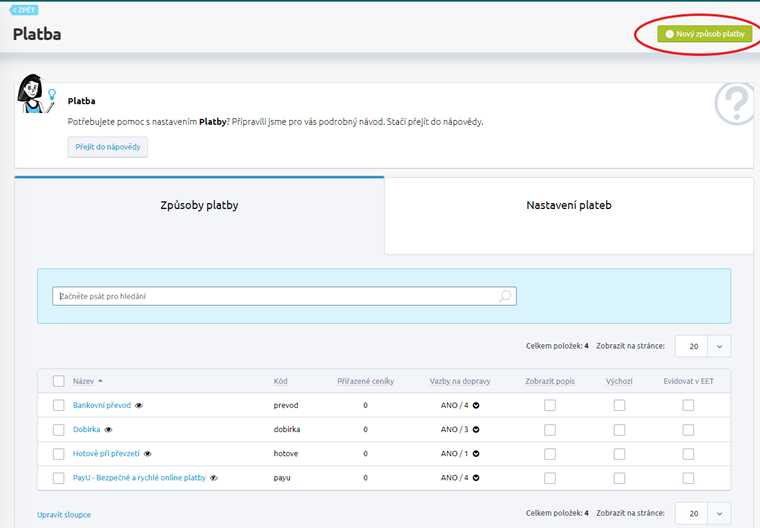This screenshot has width=760, height=528.
Task: Select the Dobírka row checkbox
Action: [x=59, y=430]
